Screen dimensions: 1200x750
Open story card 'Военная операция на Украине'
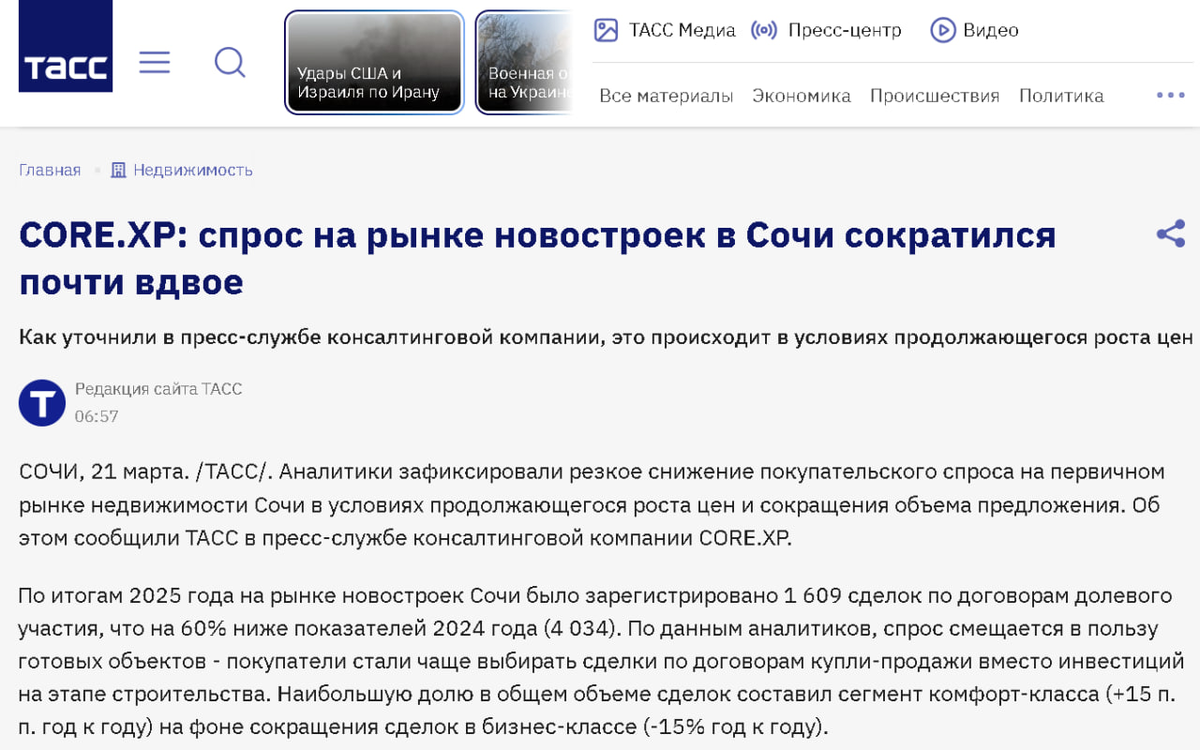[525, 62]
